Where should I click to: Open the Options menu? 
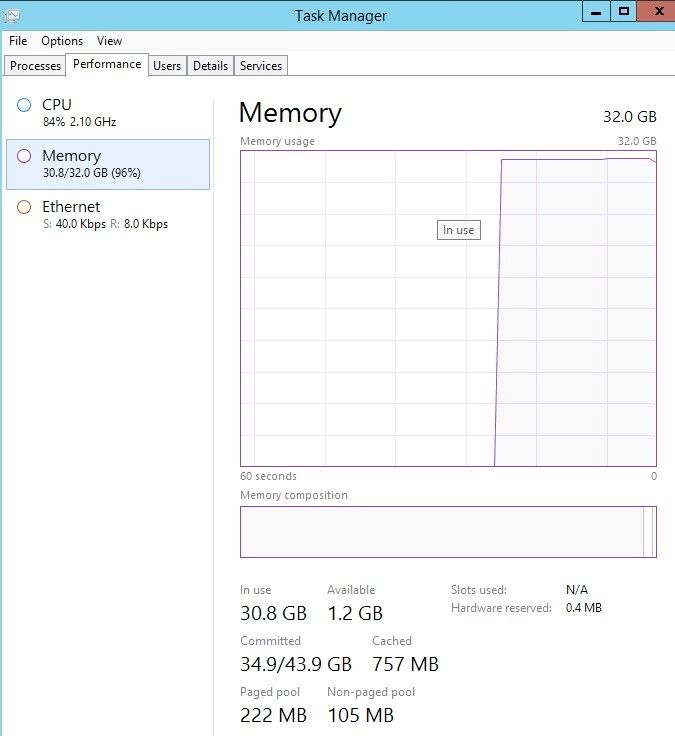tap(62, 41)
